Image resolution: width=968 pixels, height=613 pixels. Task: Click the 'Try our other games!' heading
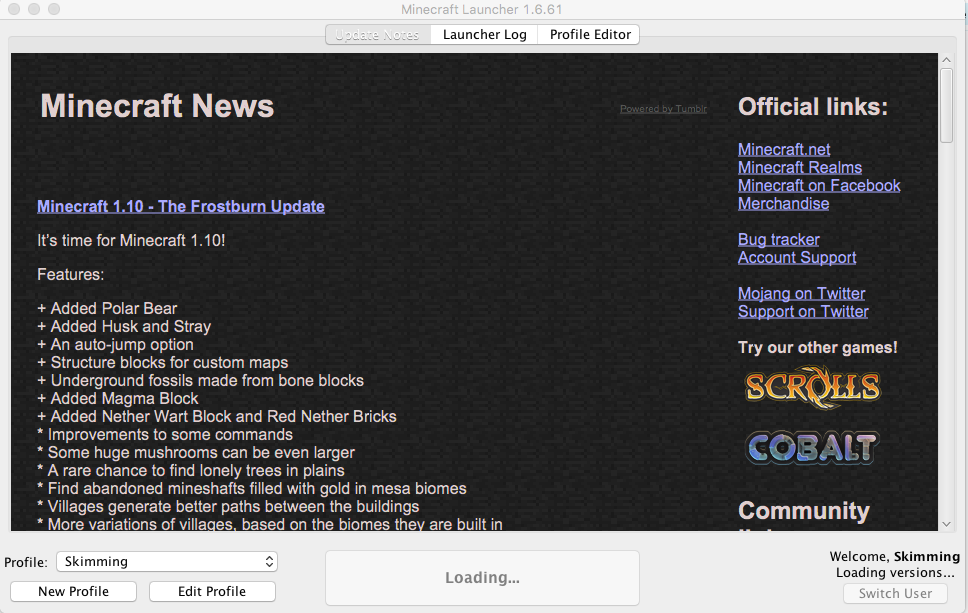pos(817,347)
